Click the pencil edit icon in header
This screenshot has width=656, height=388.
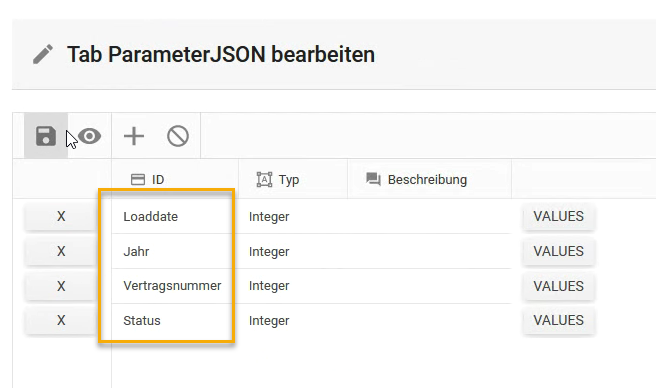(x=43, y=54)
